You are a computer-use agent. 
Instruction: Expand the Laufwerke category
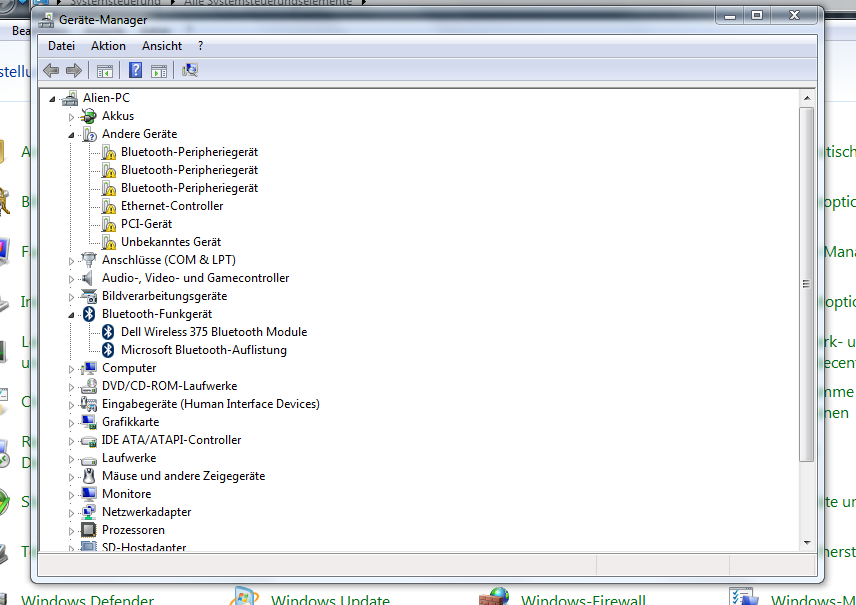coord(72,459)
